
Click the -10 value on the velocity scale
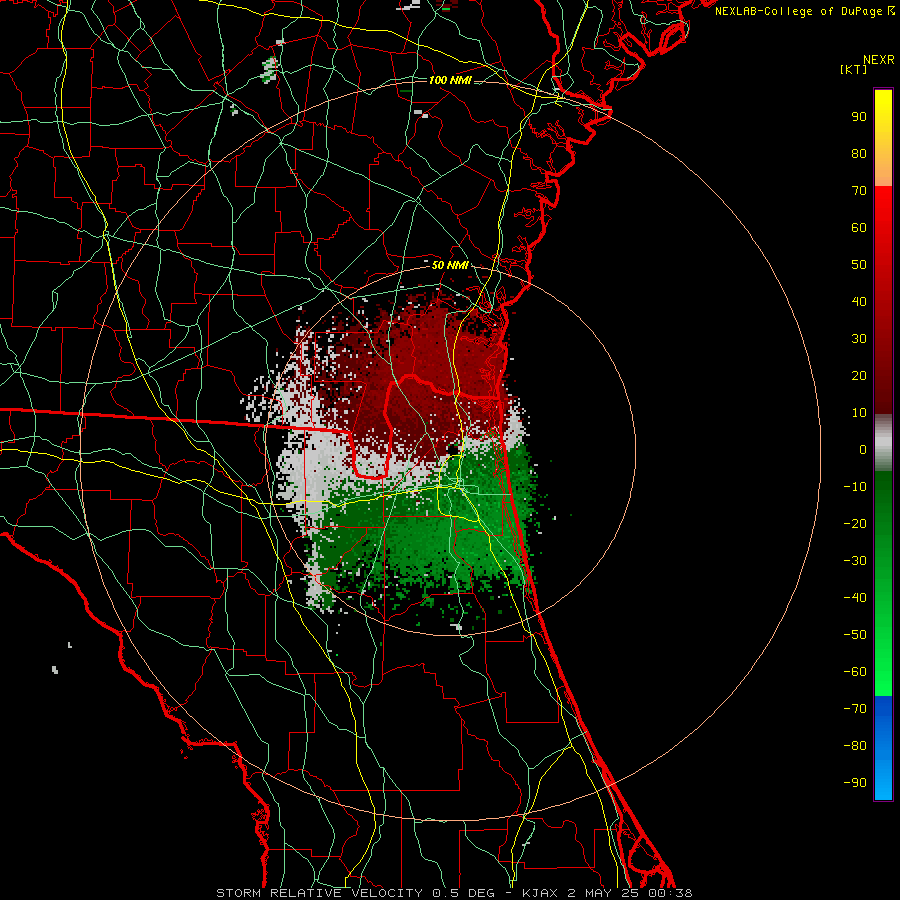tap(855, 487)
